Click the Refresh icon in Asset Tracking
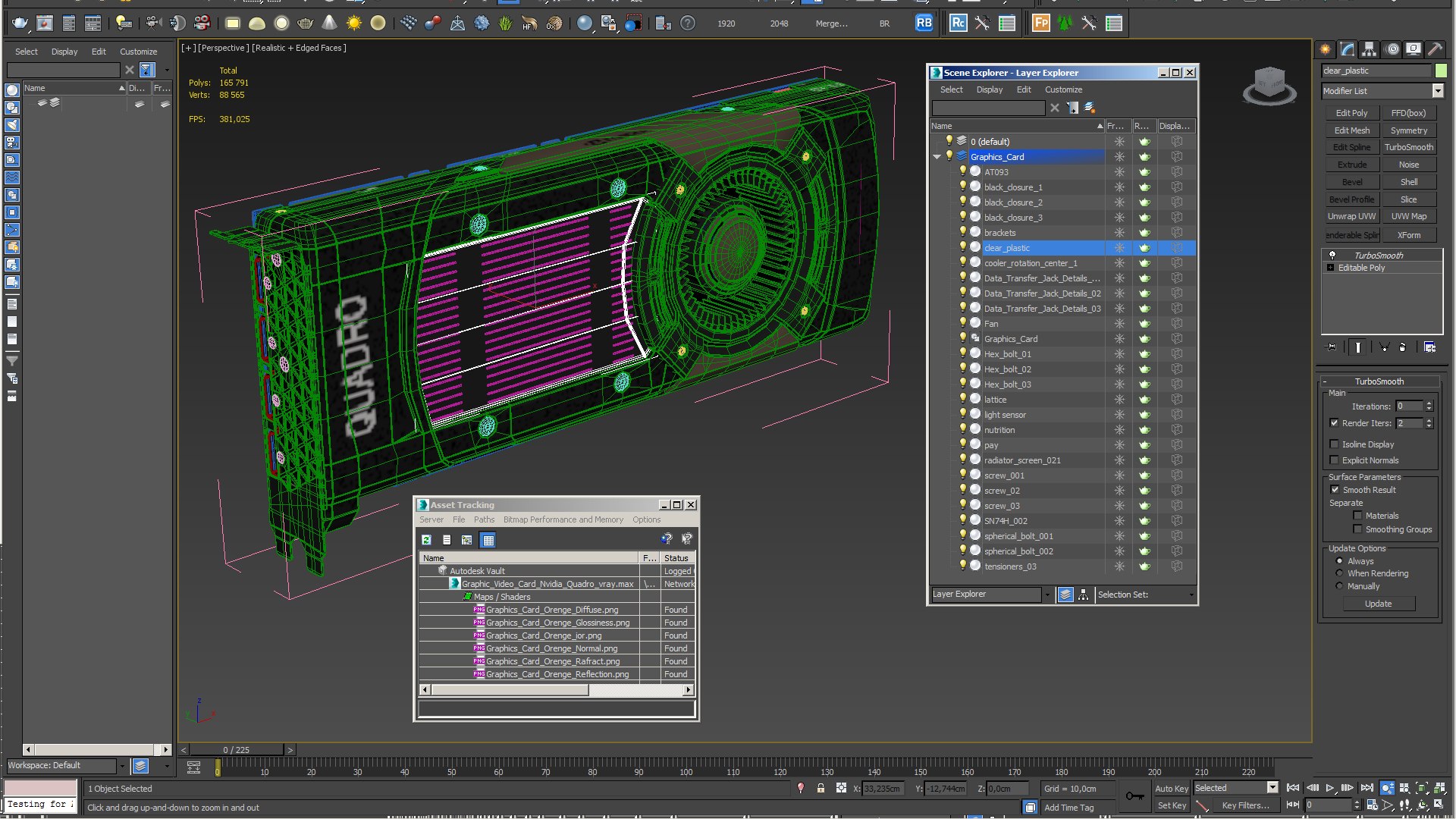1456x819 pixels. (426, 540)
